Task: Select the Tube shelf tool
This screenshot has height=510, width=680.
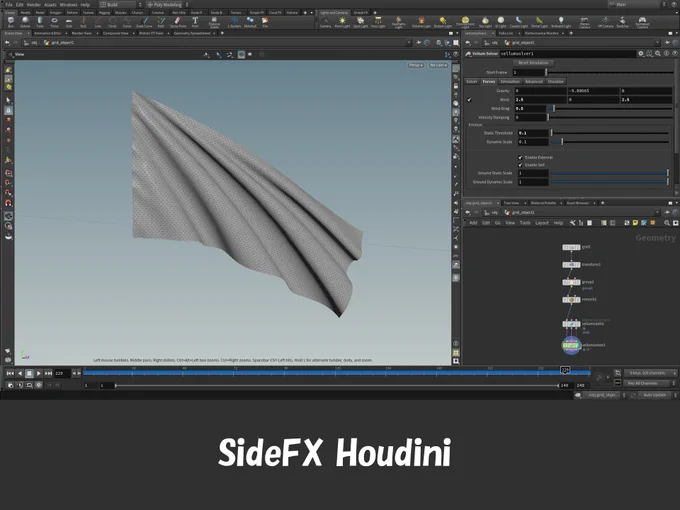Action: (40, 22)
